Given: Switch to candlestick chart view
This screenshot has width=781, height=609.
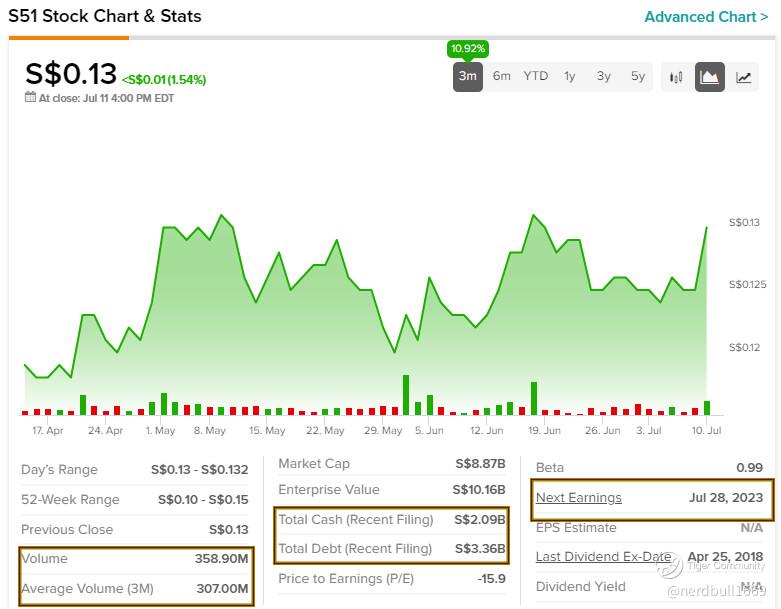Looking at the screenshot, I should (x=677, y=77).
